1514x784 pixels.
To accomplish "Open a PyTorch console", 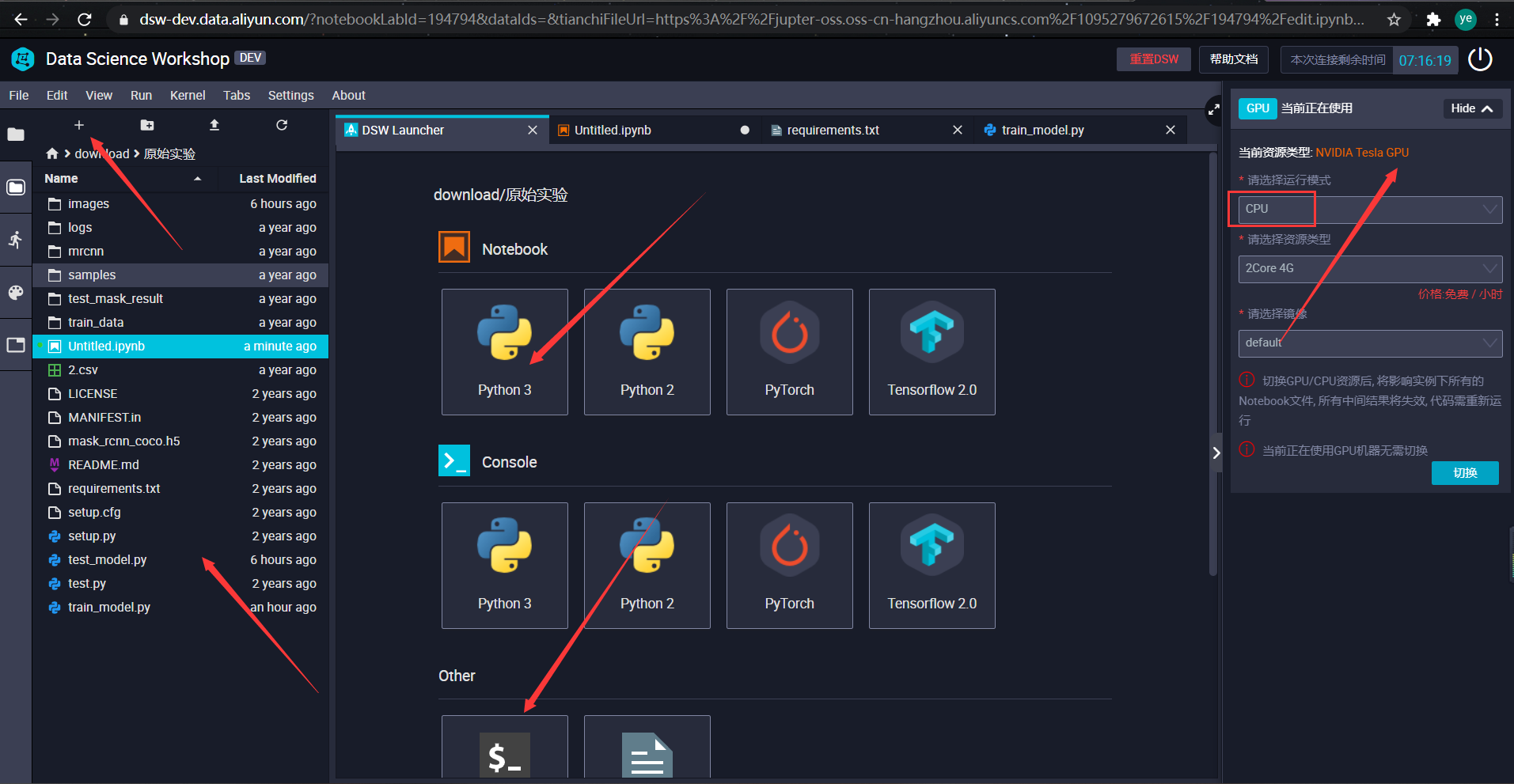I will (790, 566).
